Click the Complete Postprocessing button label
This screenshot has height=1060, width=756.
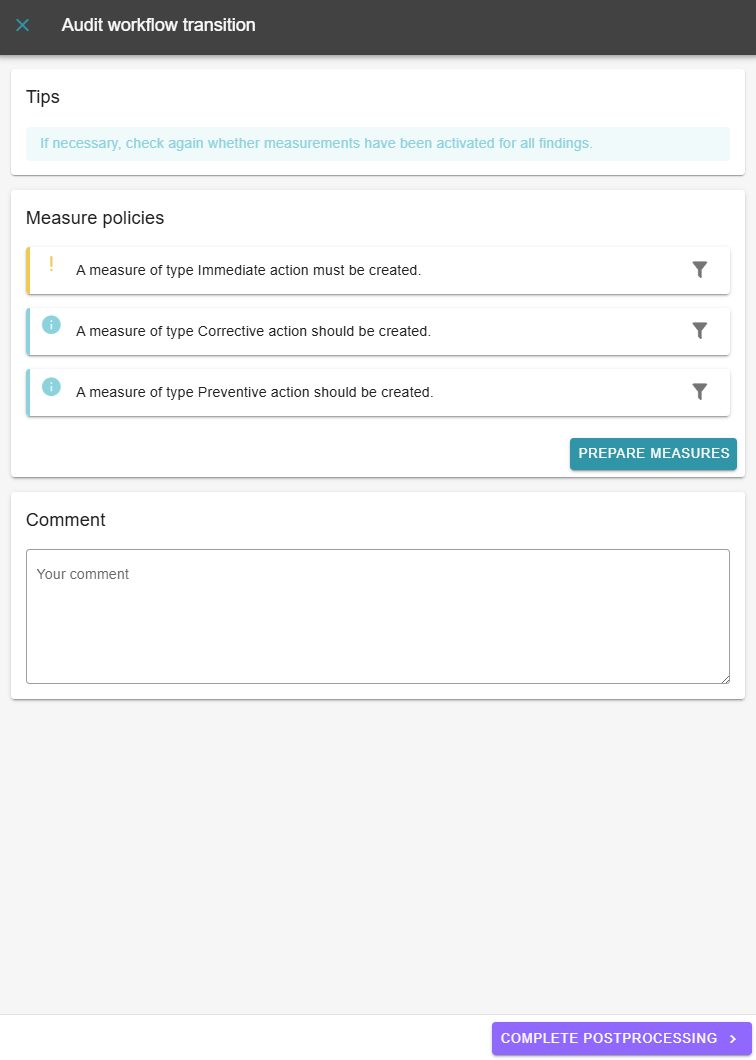pos(608,1038)
